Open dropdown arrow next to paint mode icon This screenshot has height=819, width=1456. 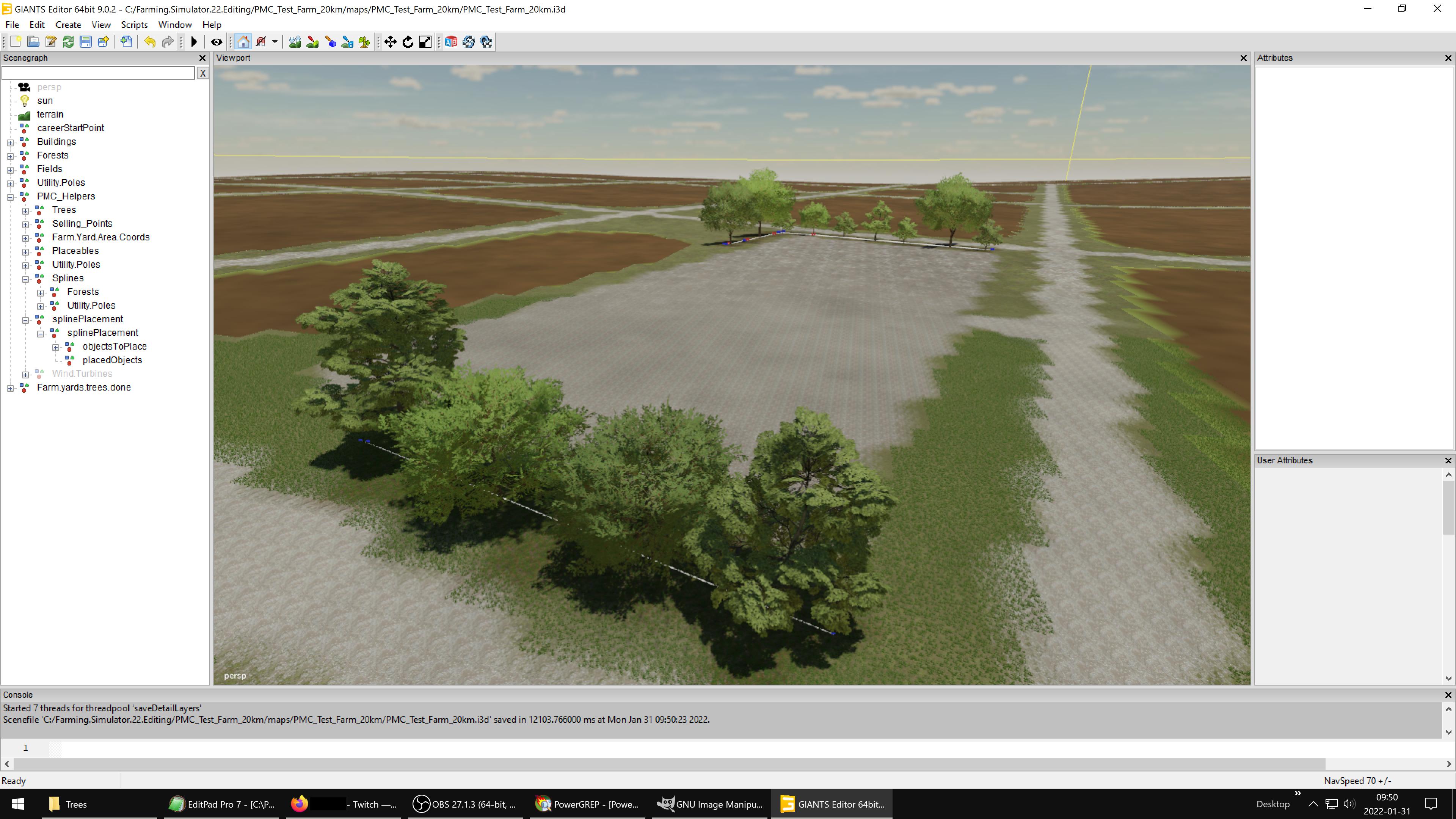(275, 42)
